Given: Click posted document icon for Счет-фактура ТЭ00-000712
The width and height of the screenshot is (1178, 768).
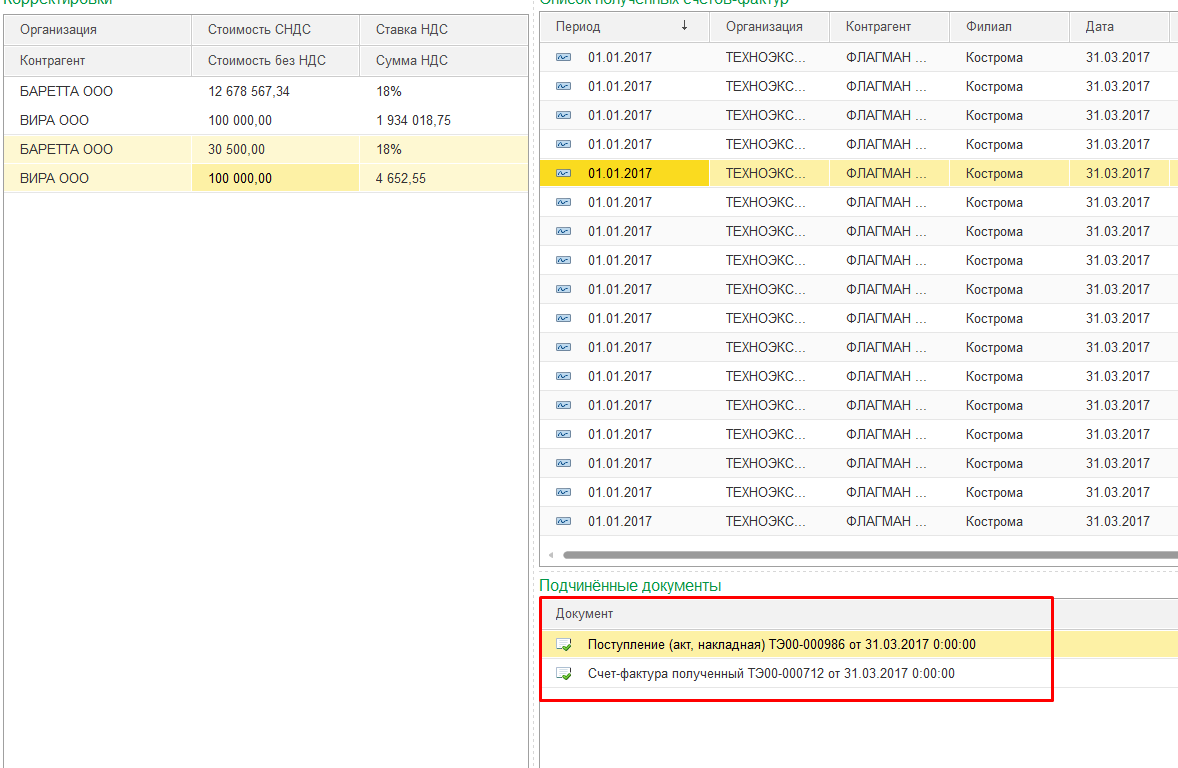Looking at the screenshot, I should (563, 673).
